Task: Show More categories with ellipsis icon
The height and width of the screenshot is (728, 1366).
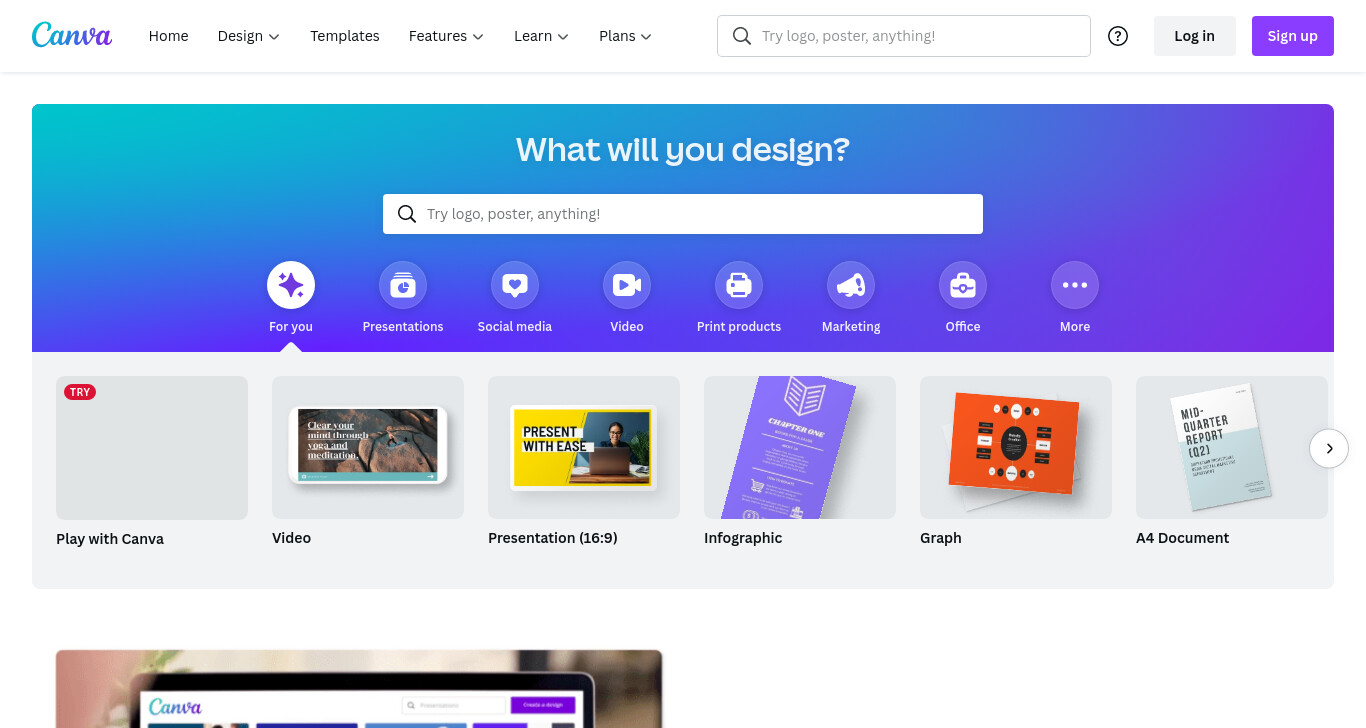Action: pos(1075,286)
